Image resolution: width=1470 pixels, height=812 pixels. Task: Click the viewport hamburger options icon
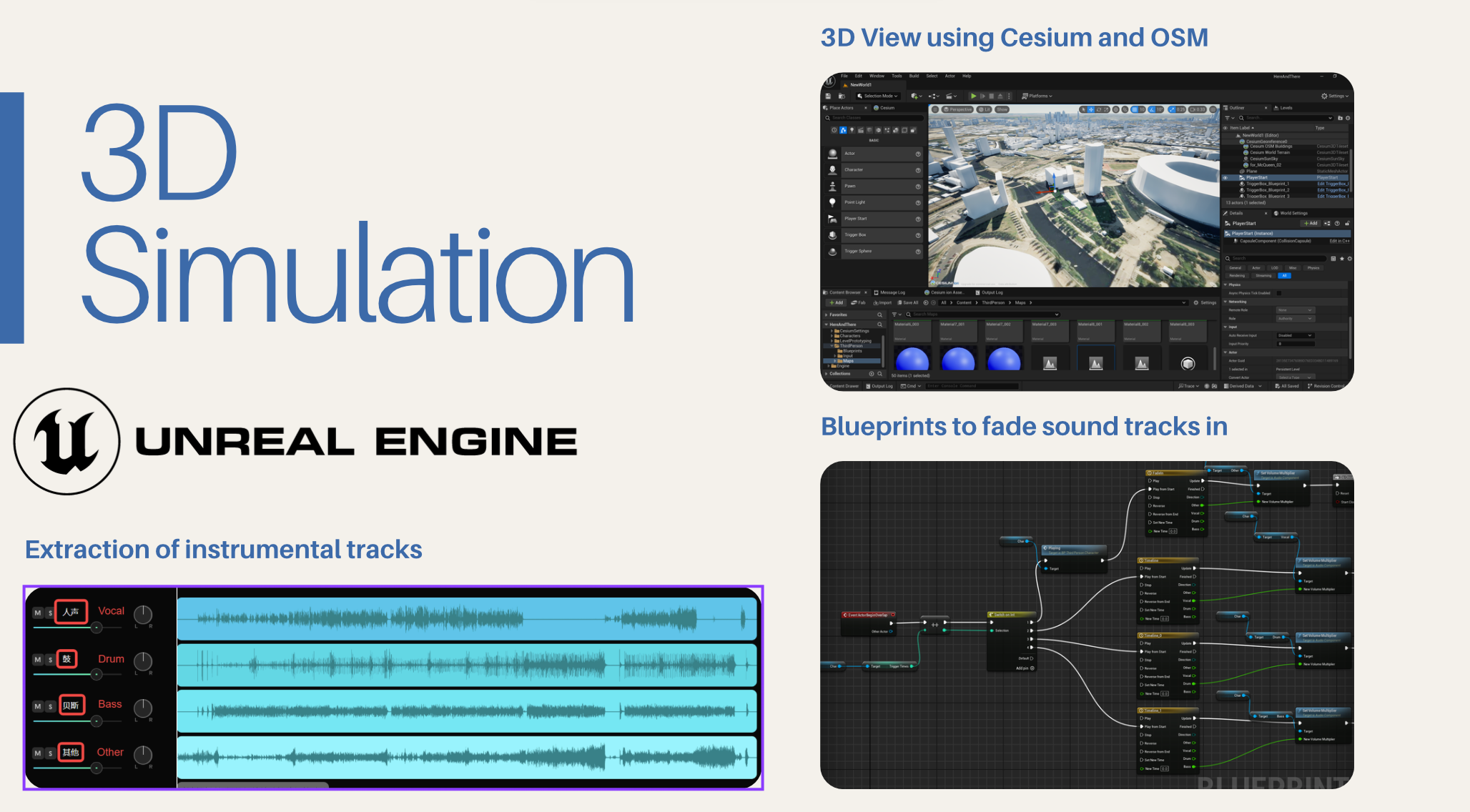click(x=935, y=109)
